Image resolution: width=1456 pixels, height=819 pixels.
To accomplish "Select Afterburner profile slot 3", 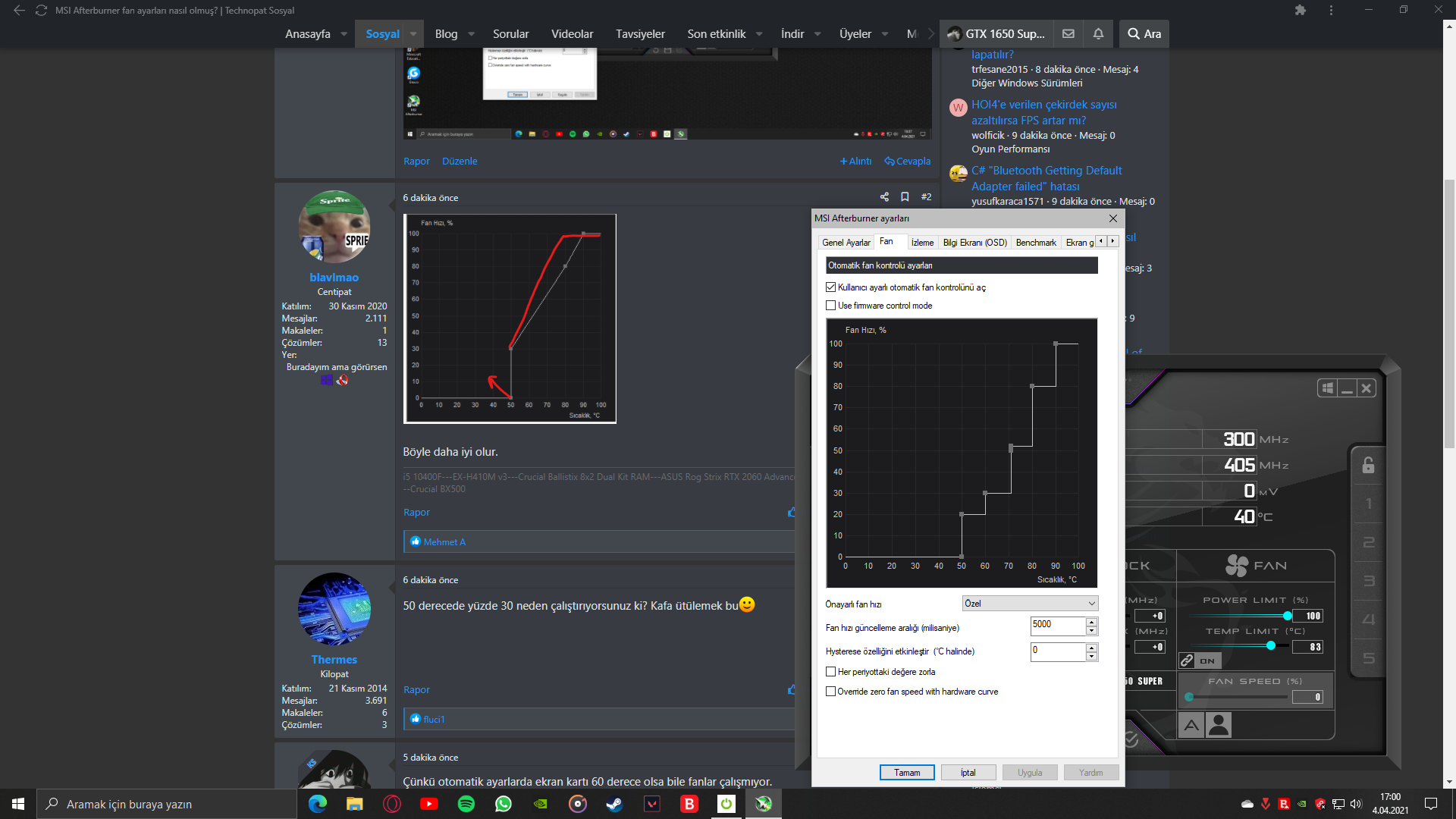I will pos(1368,581).
